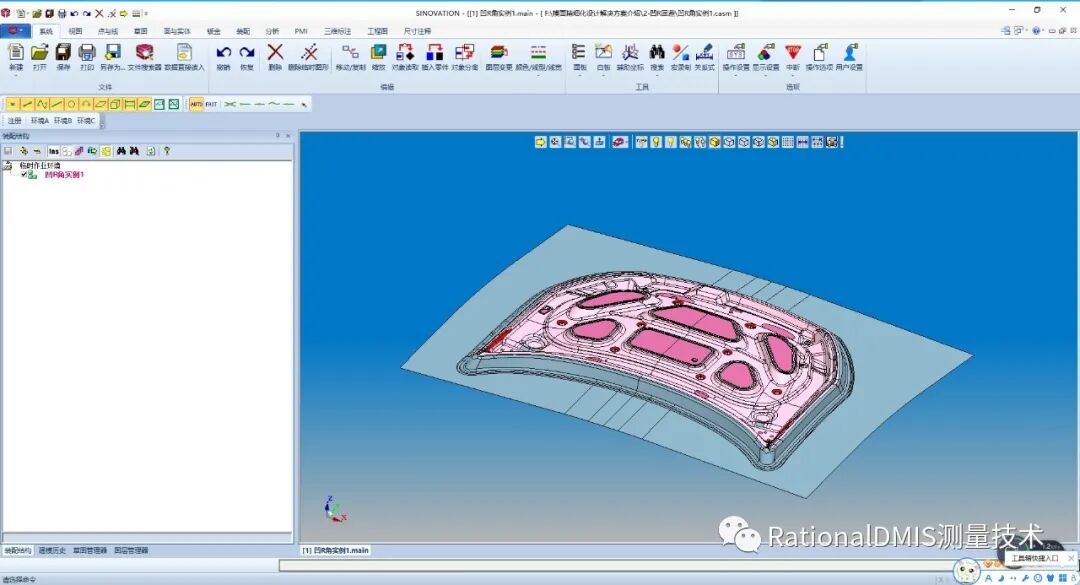Open the 文件搜索器 file searcher

click(x=145, y=52)
